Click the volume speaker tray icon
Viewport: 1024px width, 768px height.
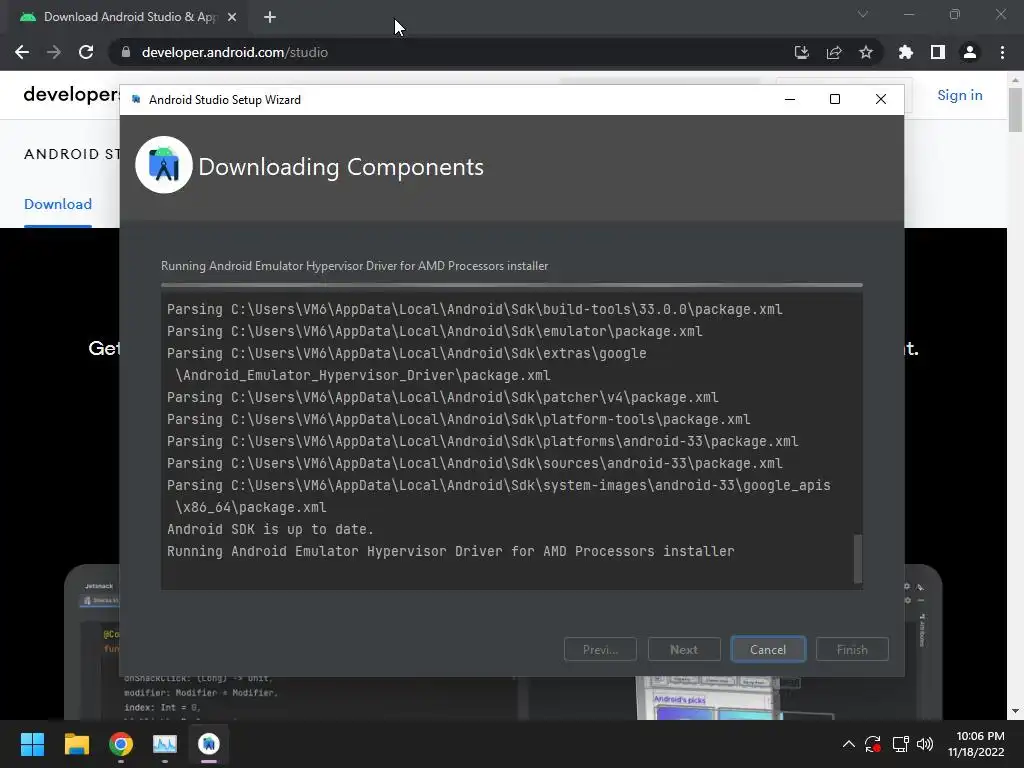(925, 744)
